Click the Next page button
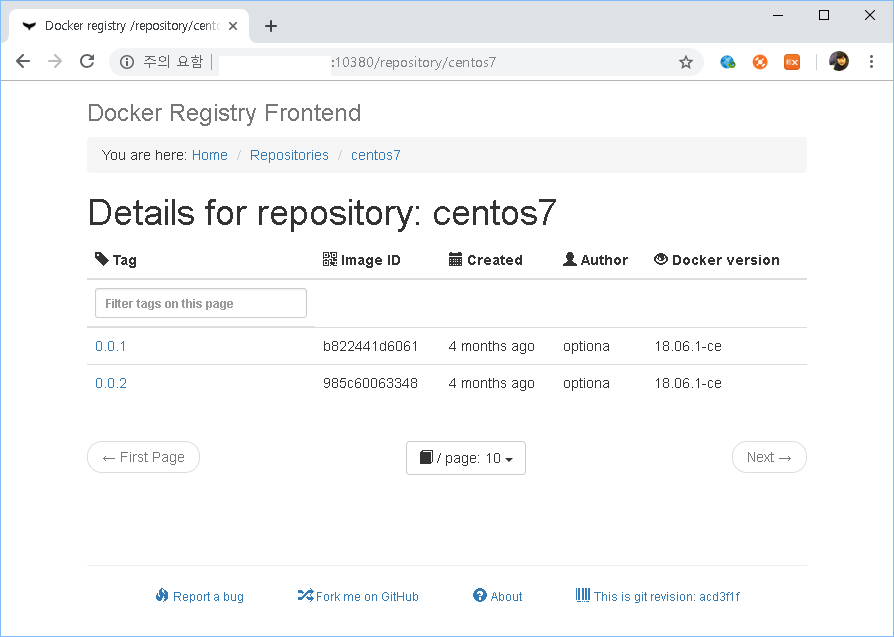 769,457
